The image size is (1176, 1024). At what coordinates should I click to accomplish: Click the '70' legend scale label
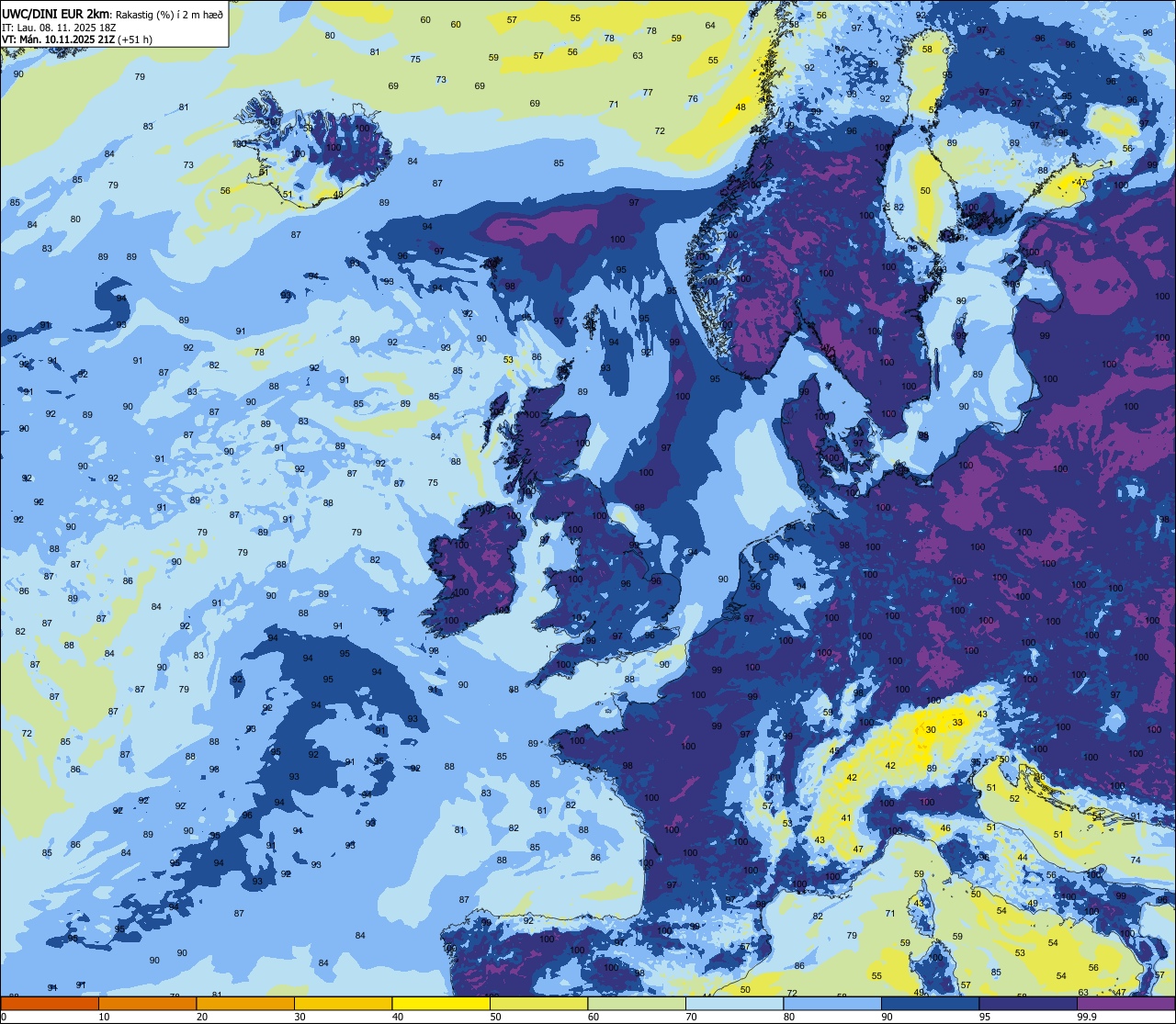click(x=691, y=1016)
